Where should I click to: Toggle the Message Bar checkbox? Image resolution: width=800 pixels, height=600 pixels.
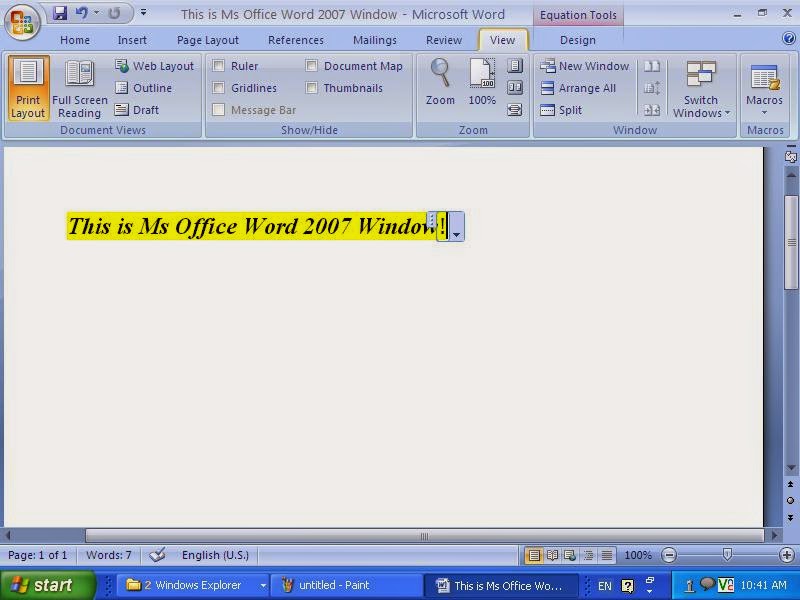(x=218, y=110)
